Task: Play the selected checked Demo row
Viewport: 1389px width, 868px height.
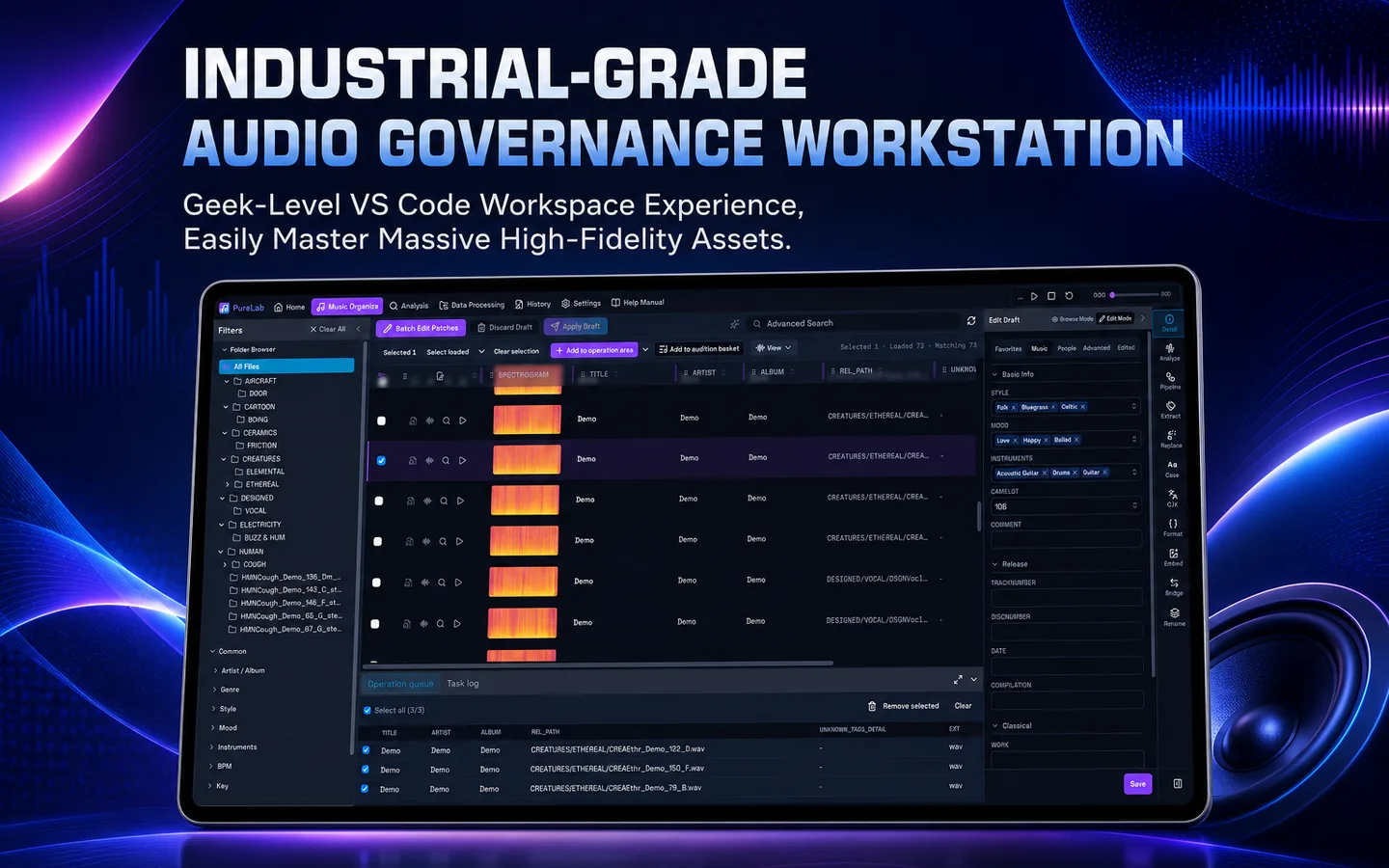Action: pyautogui.click(x=463, y=461)
